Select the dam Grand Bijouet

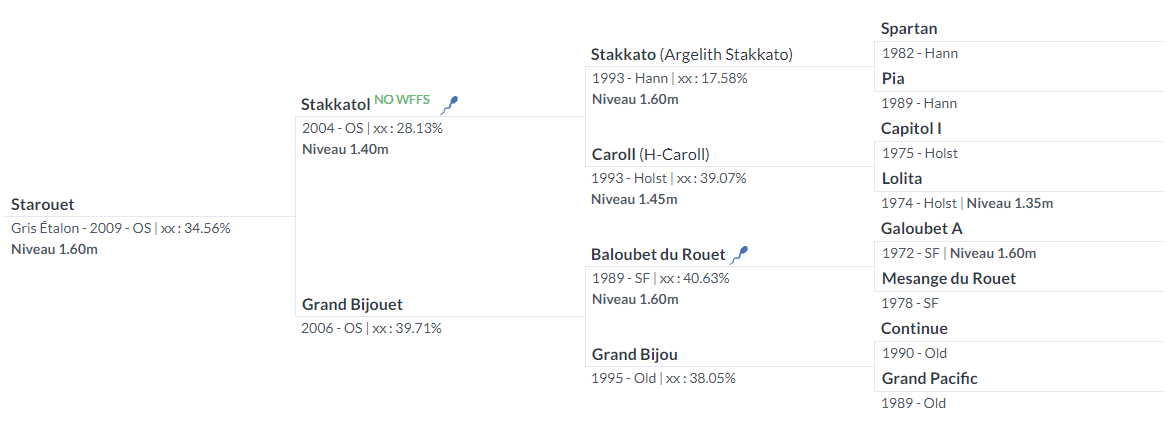pyautogui.click(x=352, y=304)
